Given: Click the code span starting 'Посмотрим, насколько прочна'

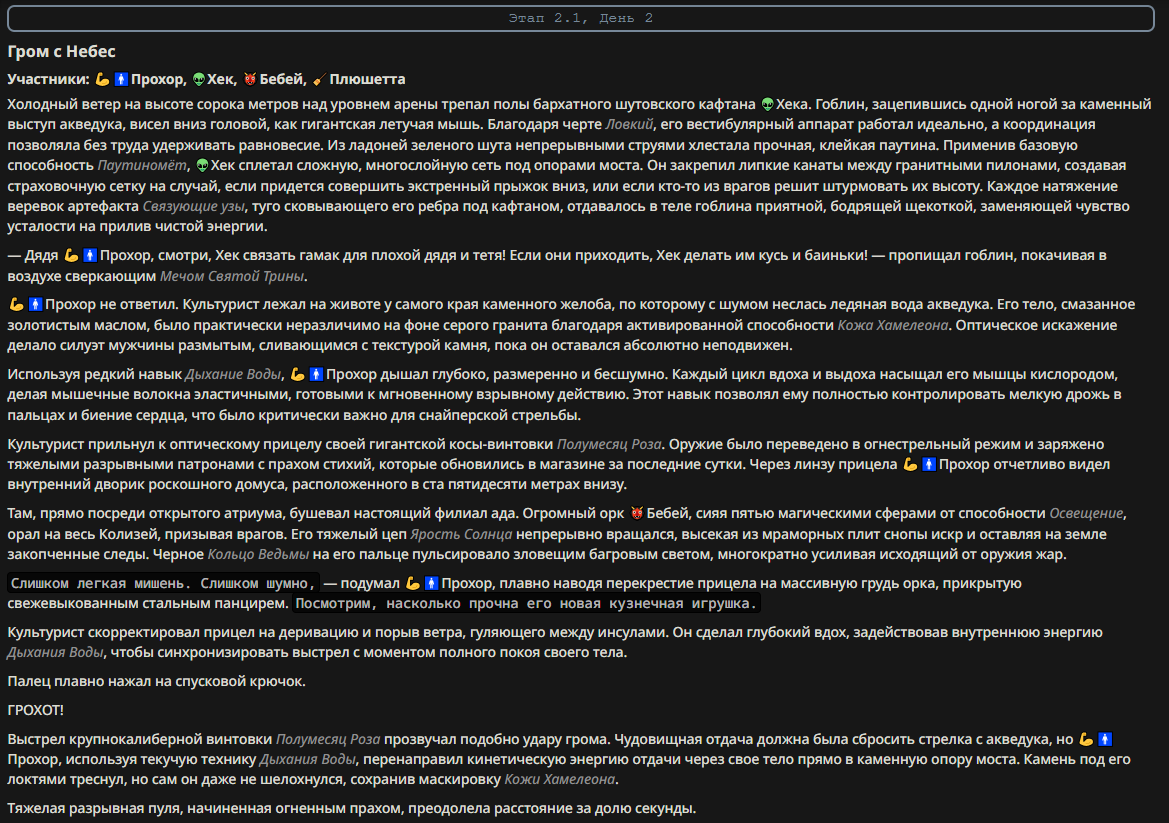Looking at the screenshot, I should click(x=526, y=604).
